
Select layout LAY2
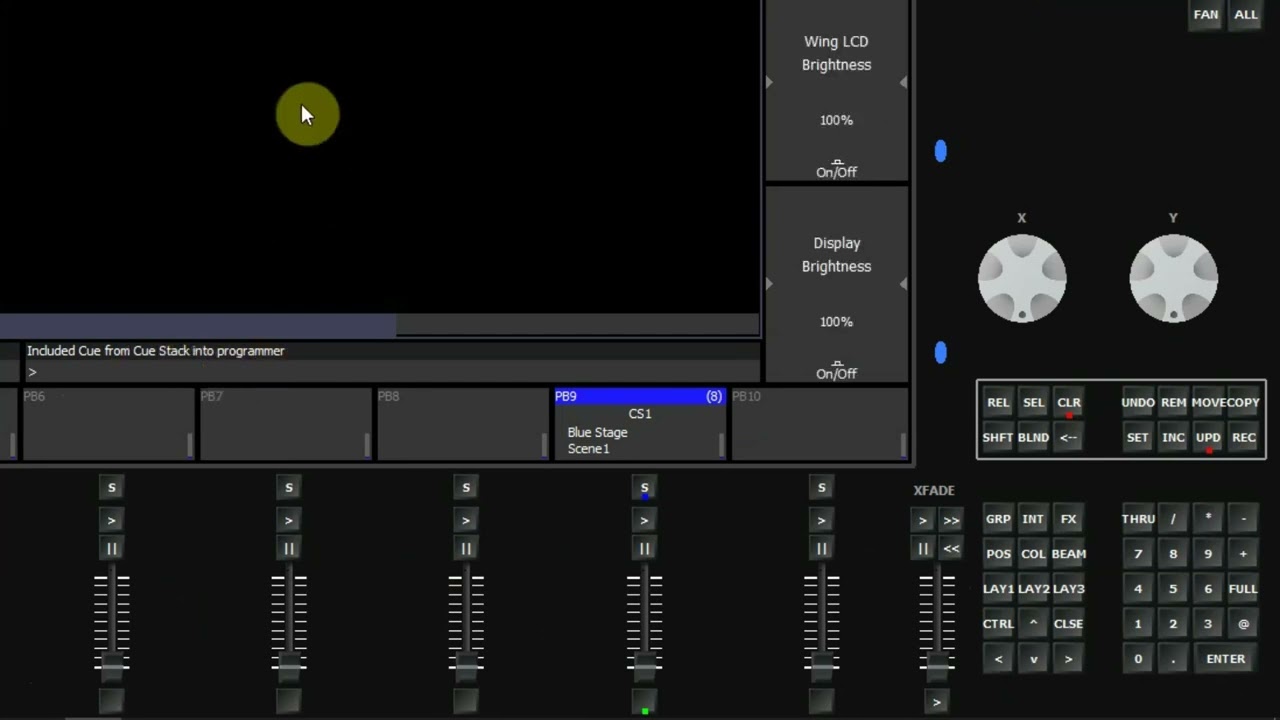[x=1033, y=589]
